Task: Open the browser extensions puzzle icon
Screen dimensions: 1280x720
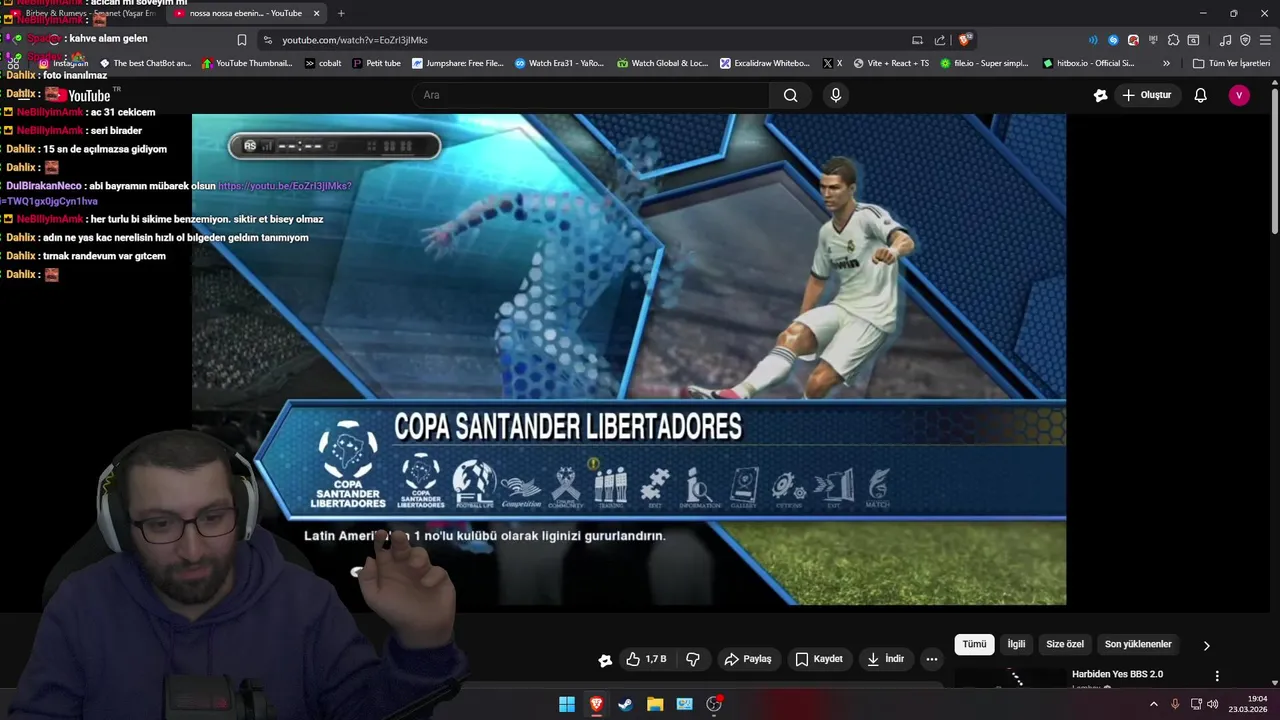Action: 1173,40
